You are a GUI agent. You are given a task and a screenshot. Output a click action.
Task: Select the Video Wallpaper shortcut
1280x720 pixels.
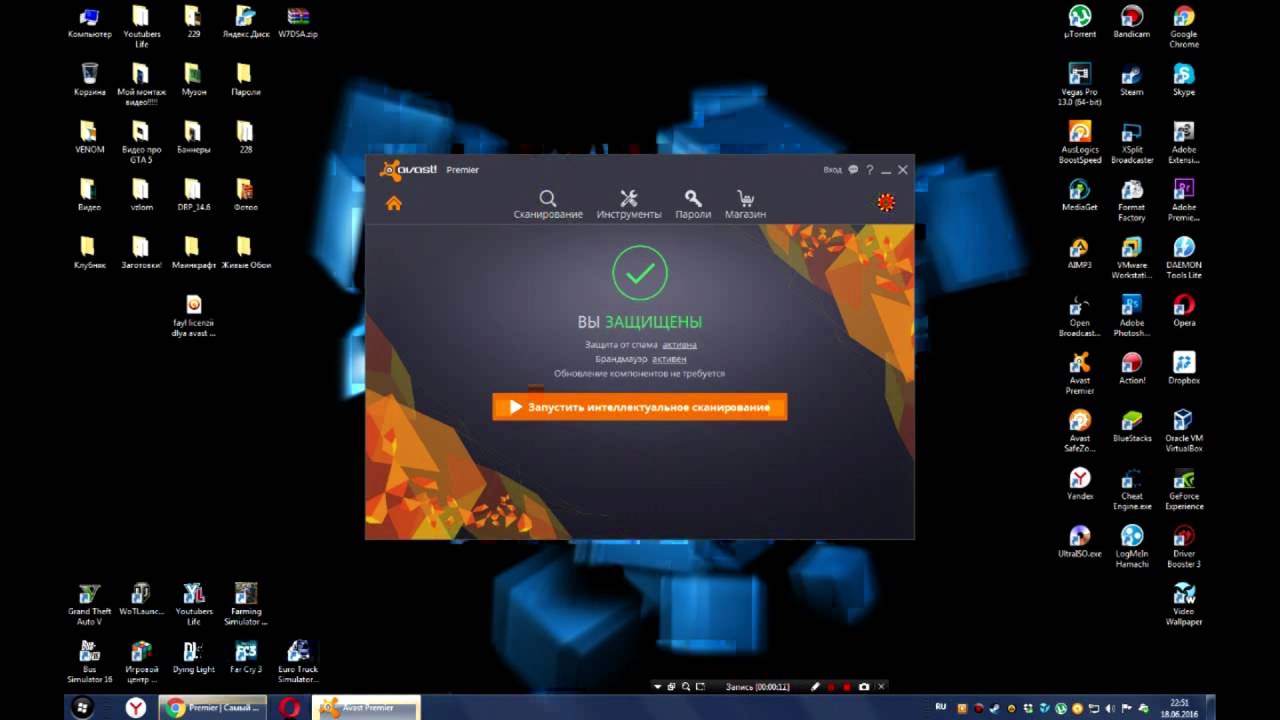tap(1183, 604)
